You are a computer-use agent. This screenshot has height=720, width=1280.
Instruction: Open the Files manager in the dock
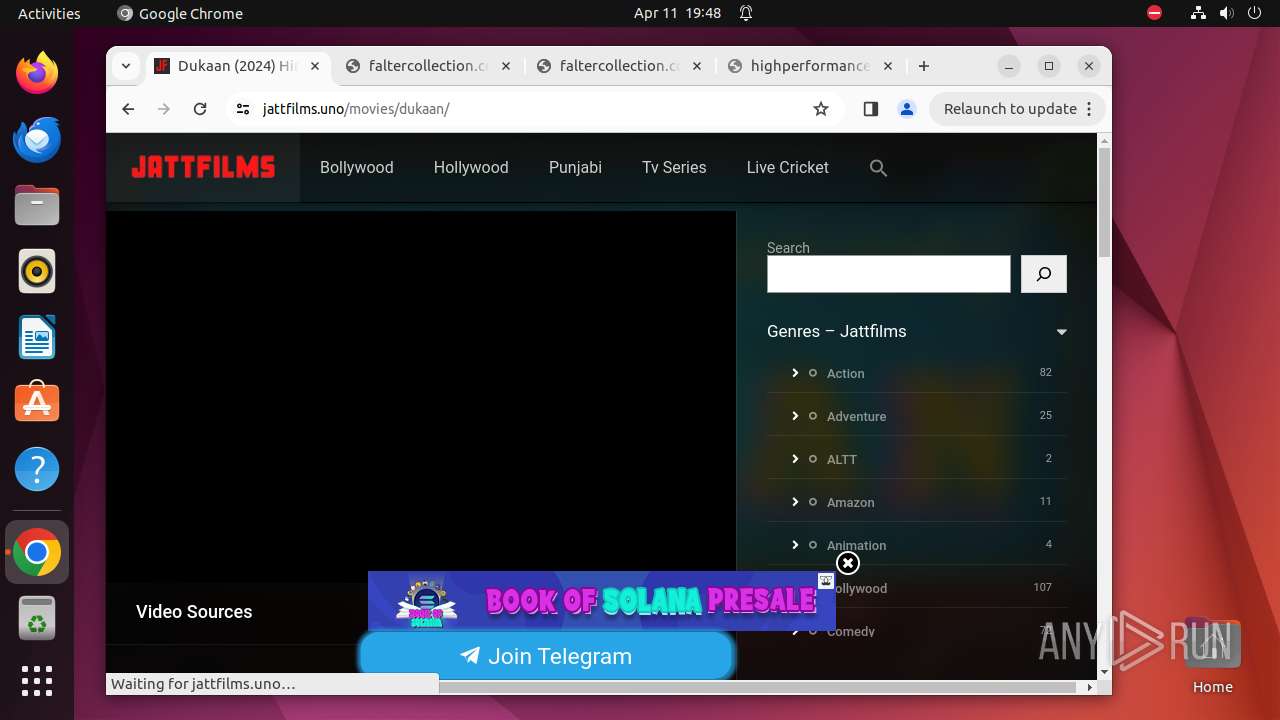(x=37, y=205)
